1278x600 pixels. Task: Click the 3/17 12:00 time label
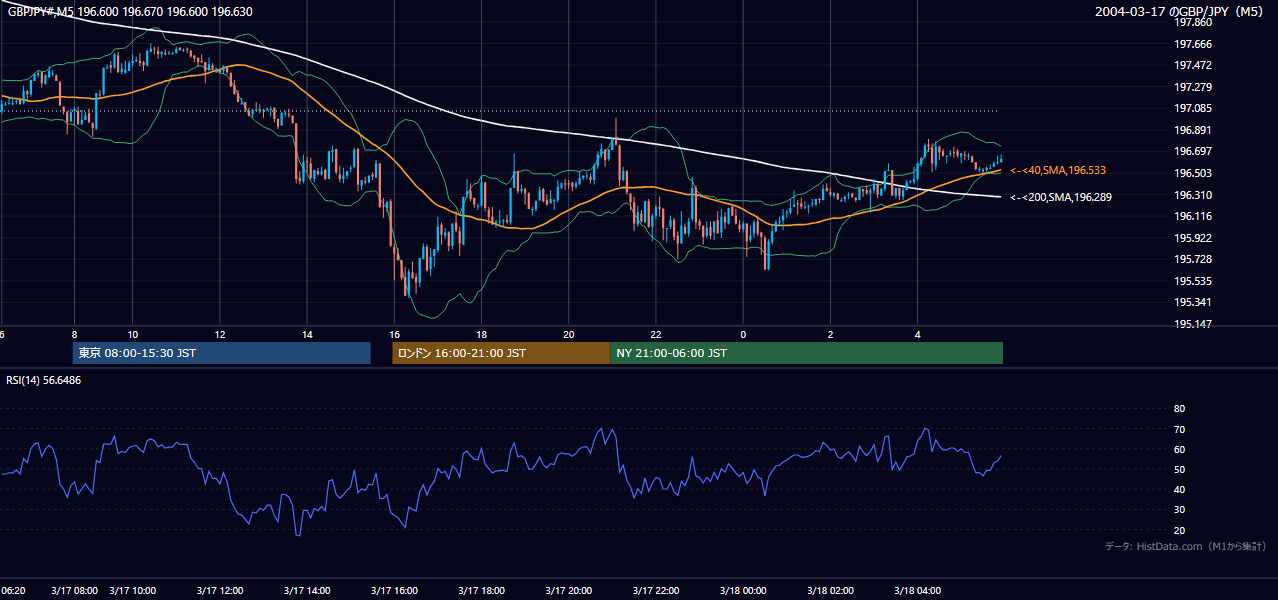pyautogui.click(x=219, y=590)
